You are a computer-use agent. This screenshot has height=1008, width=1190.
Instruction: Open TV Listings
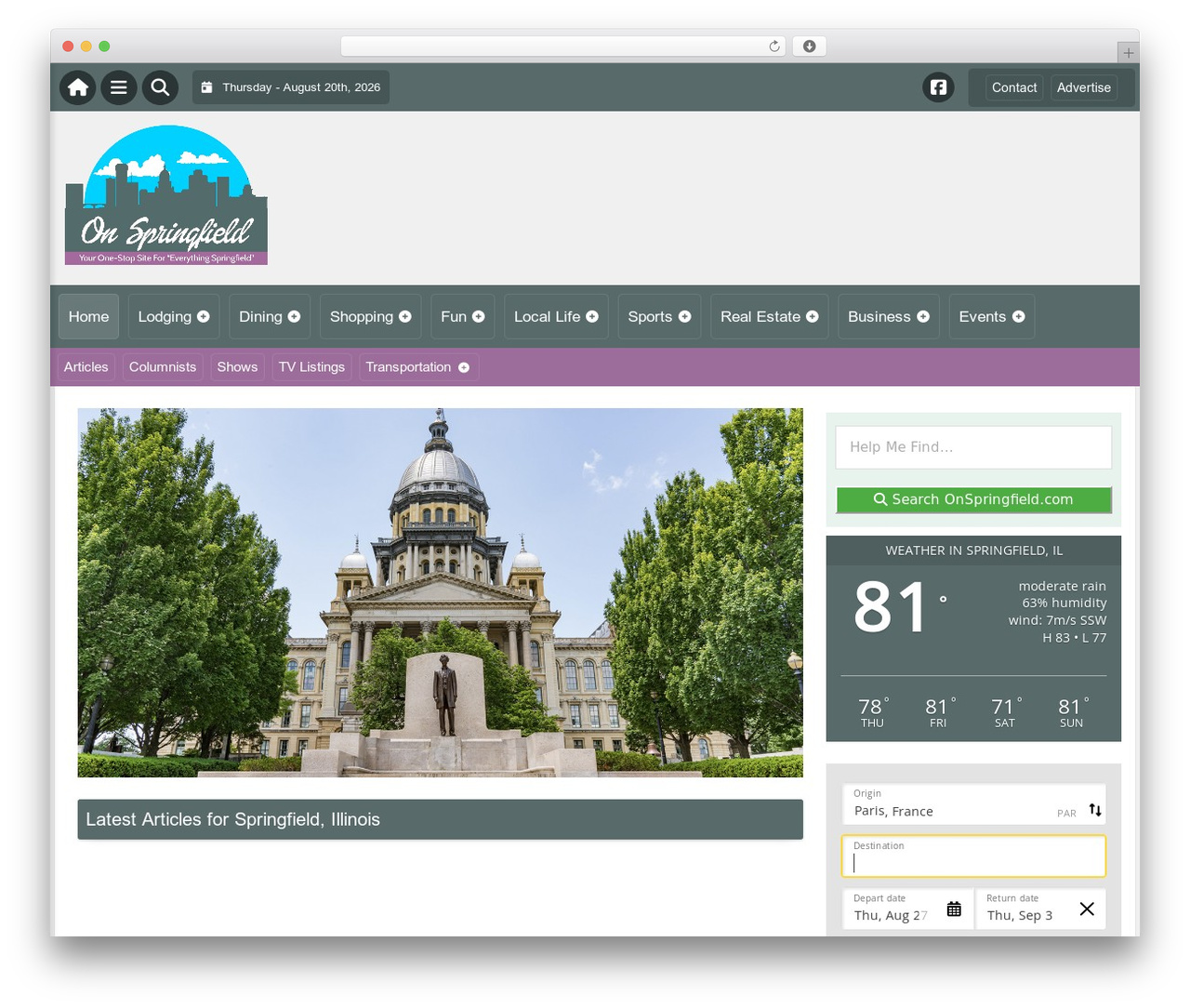(x=311, y=367)
